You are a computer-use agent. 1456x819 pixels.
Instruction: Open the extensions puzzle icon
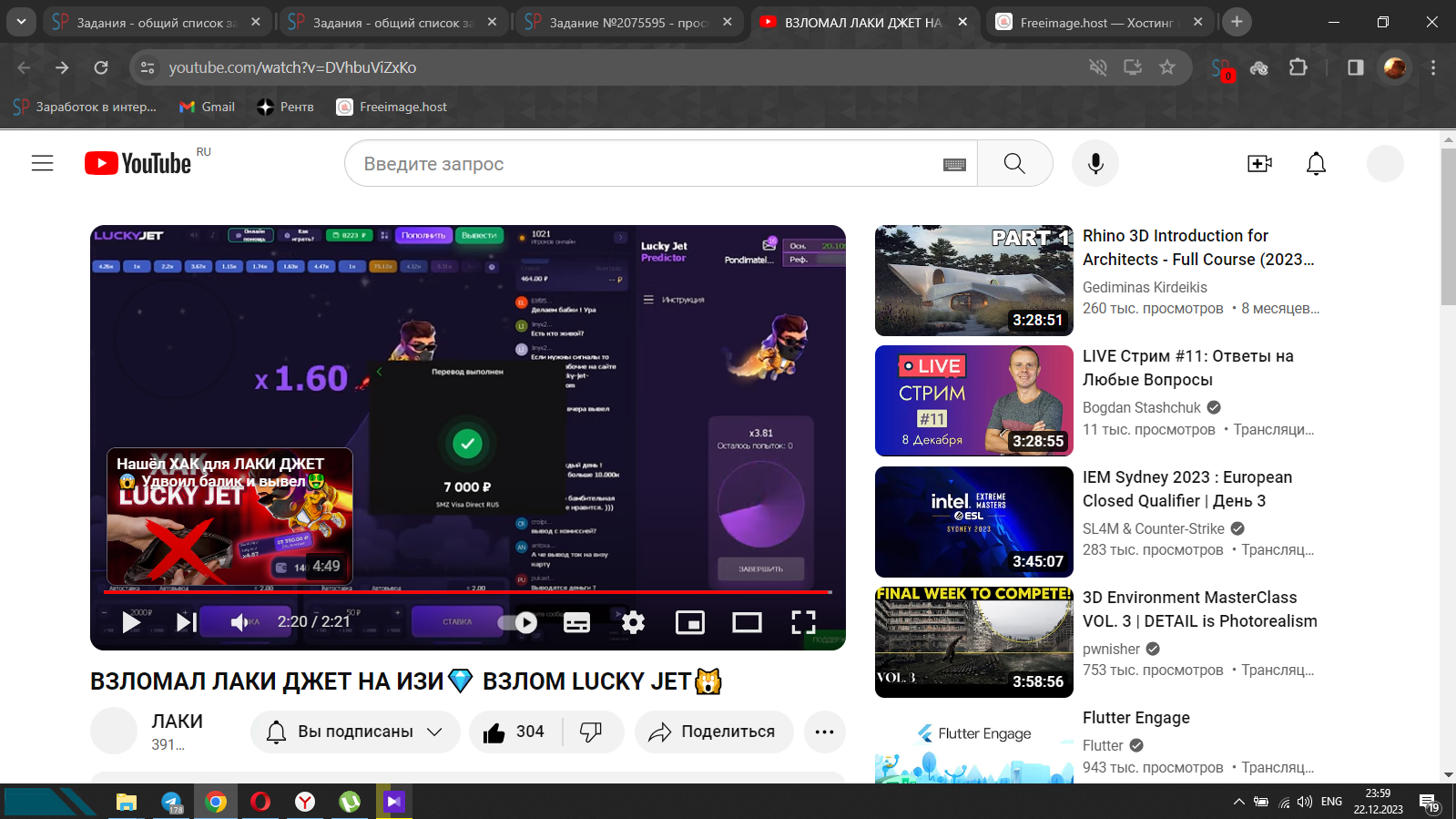1298,67
